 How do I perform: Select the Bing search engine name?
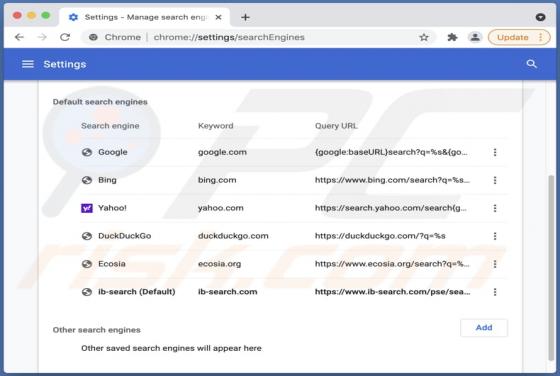pos(107,180)
